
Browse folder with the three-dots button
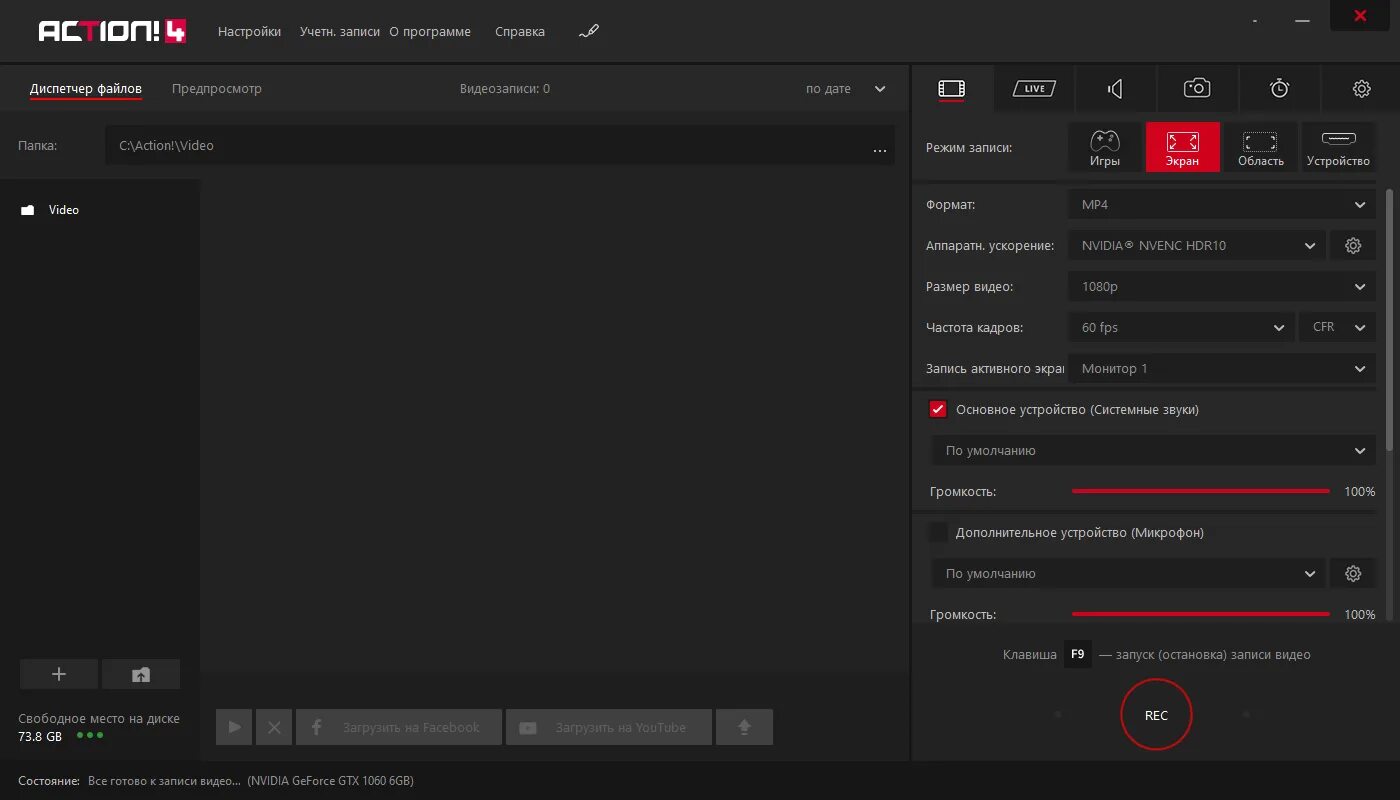(880, 149)
